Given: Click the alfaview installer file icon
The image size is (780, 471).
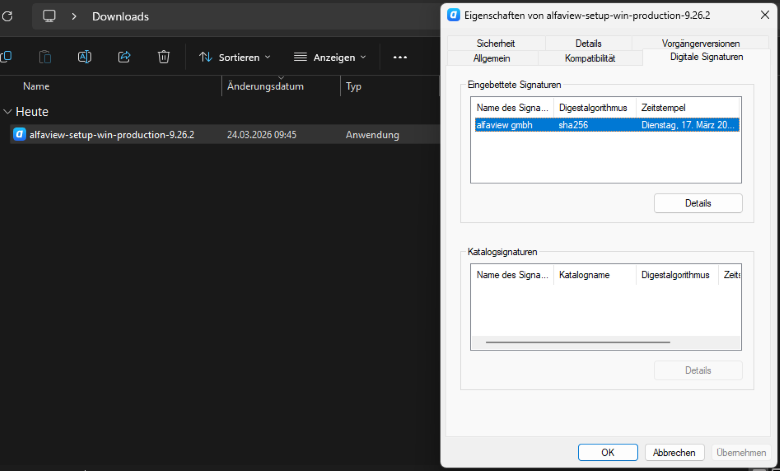Looking at the screenshot, I should [19, 134].
